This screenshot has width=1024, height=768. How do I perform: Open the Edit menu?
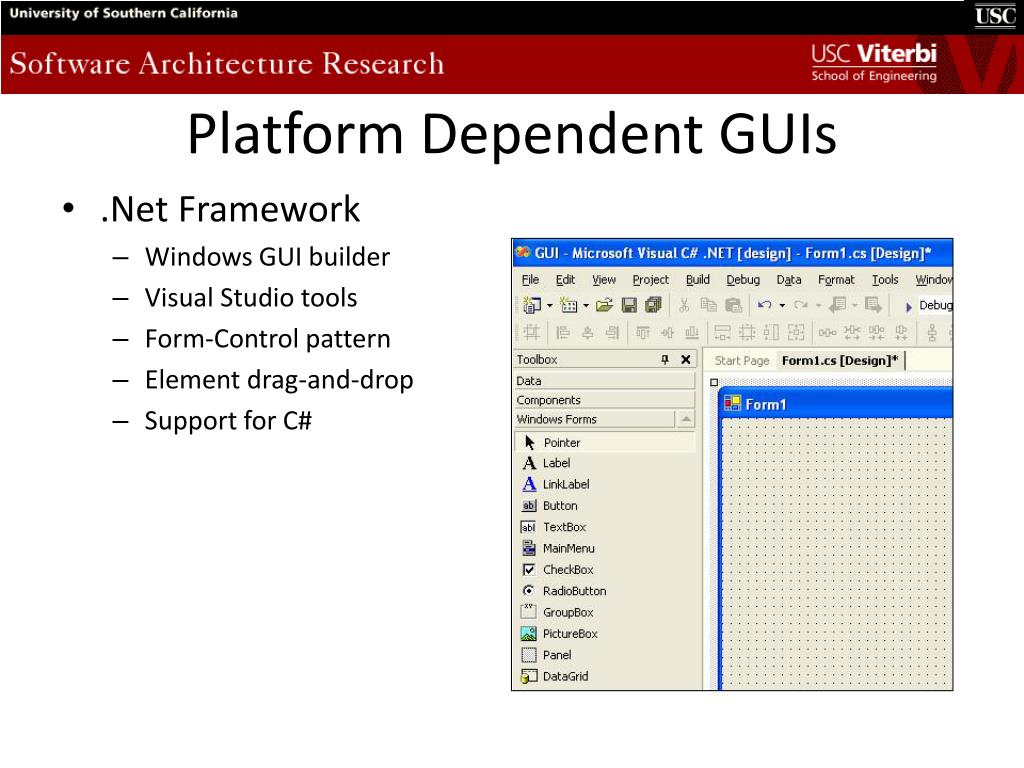pos(566,280)
